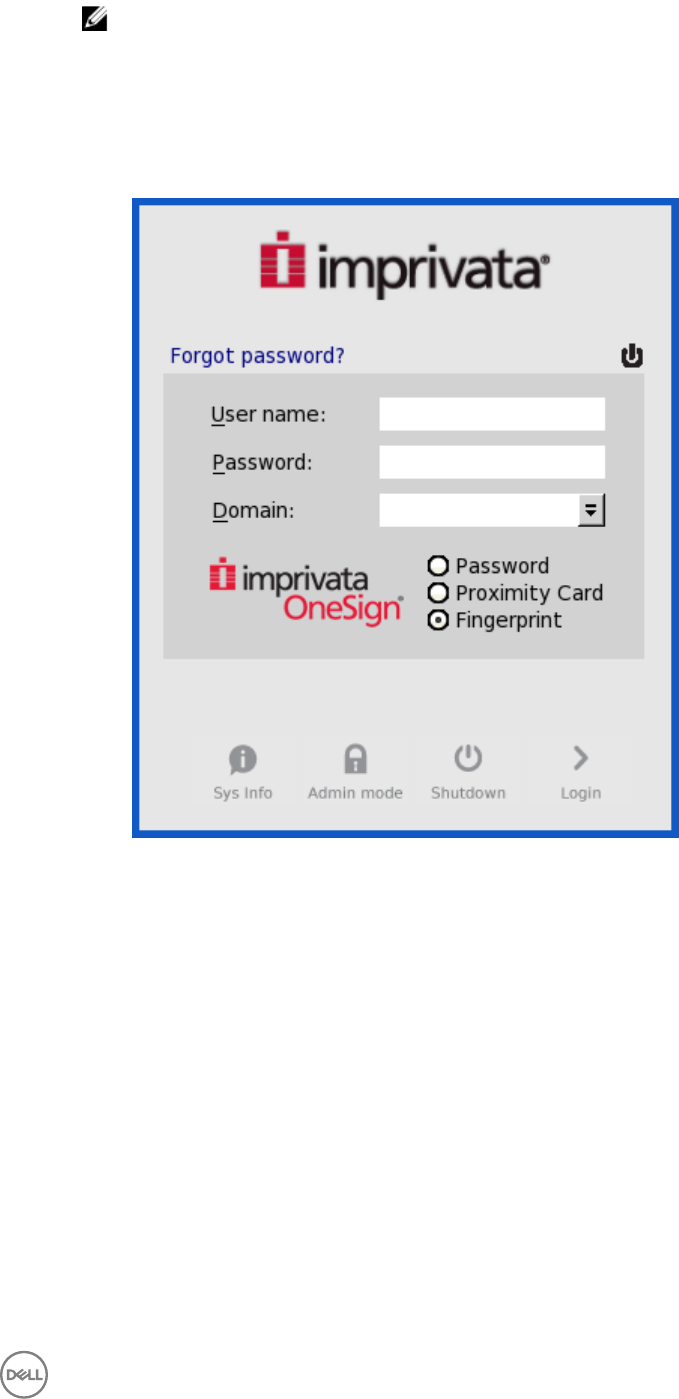Click the note pencil icon at top
Viewport: 679px width, 1399px height.
(x=88, y=17)
